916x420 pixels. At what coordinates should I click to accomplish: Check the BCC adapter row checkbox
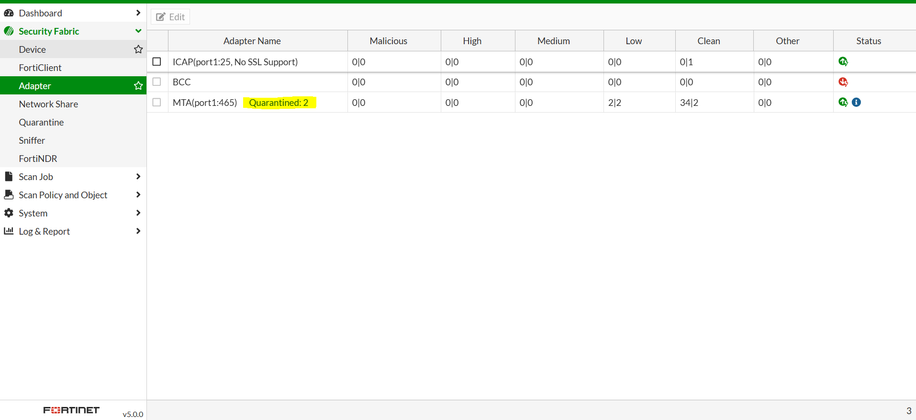(x=157, y=82)
